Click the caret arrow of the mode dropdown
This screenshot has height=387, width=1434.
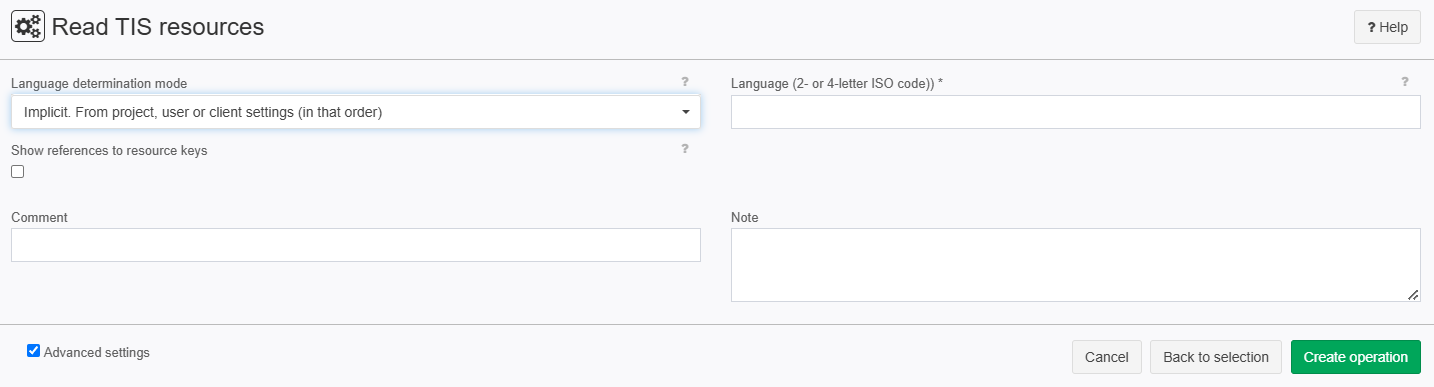(x=686, y=112)
